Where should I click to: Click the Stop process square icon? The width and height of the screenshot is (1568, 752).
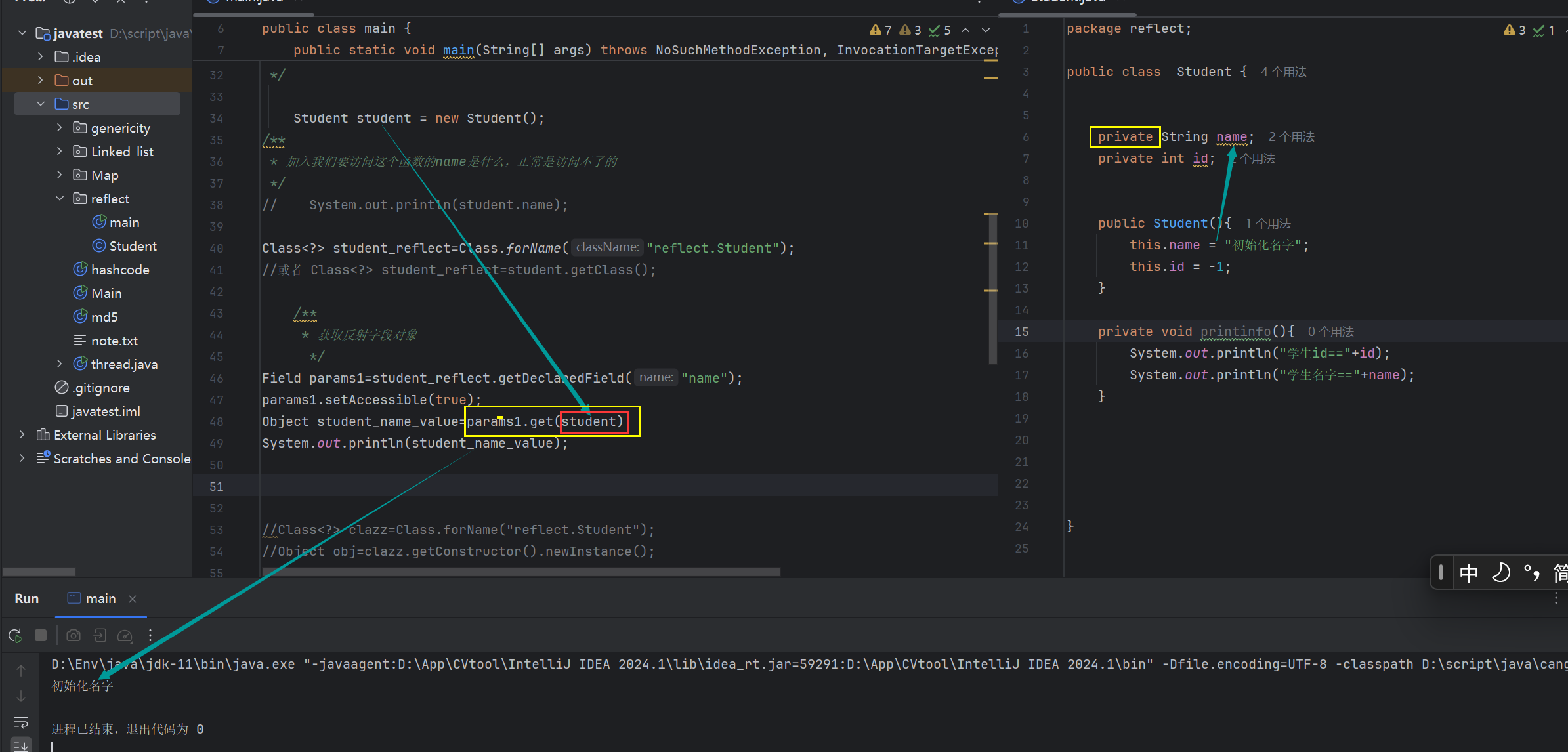pyautogui.click(x=41, y=635)
